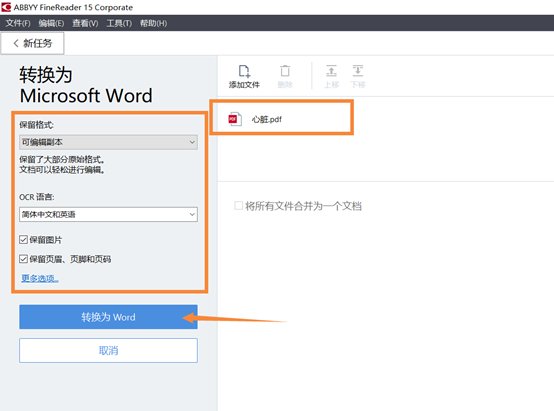Open the 编辑(E) menu
Screen dimensions: 554x411
51,23
